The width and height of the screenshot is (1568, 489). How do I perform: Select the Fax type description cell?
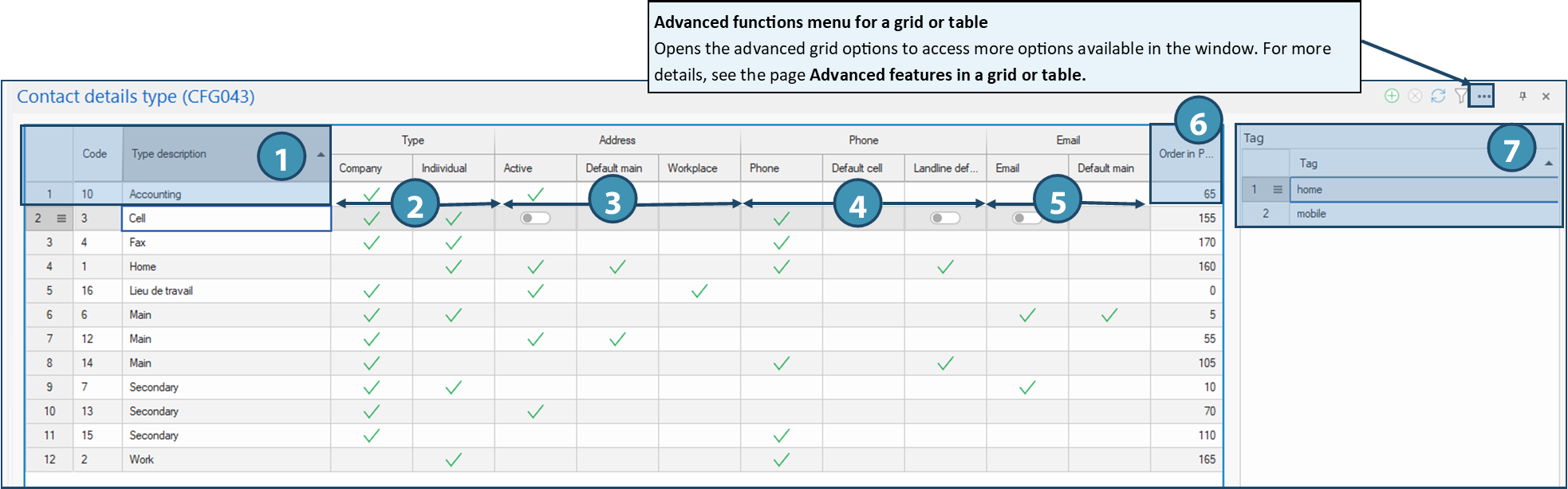click(226, 243)
